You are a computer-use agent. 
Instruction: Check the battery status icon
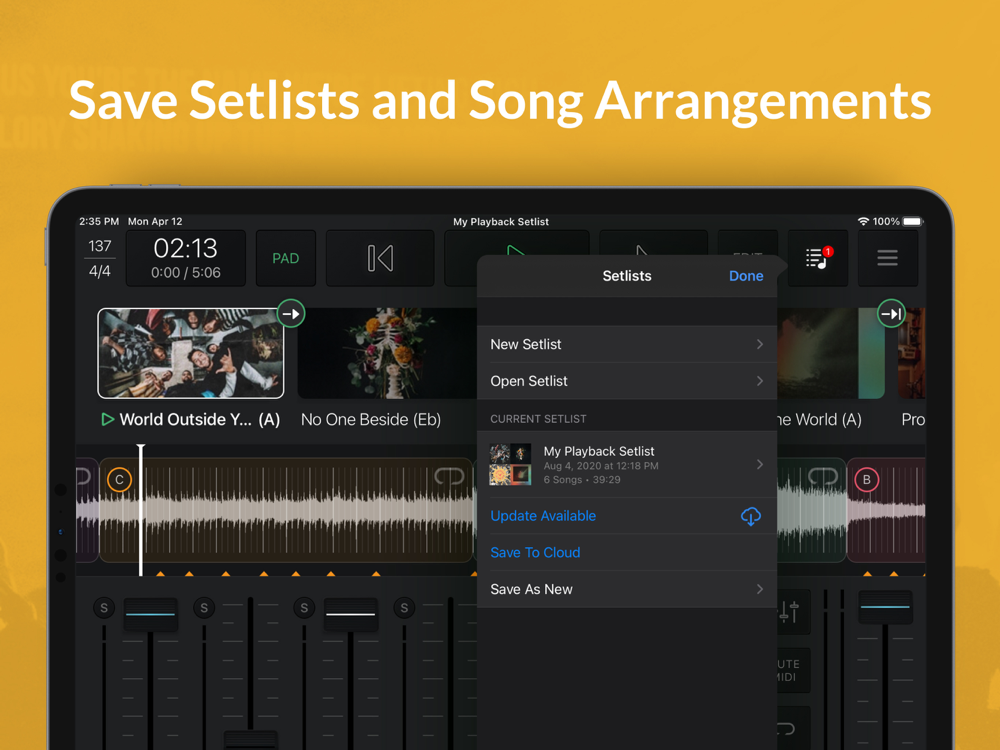point(913,221)
